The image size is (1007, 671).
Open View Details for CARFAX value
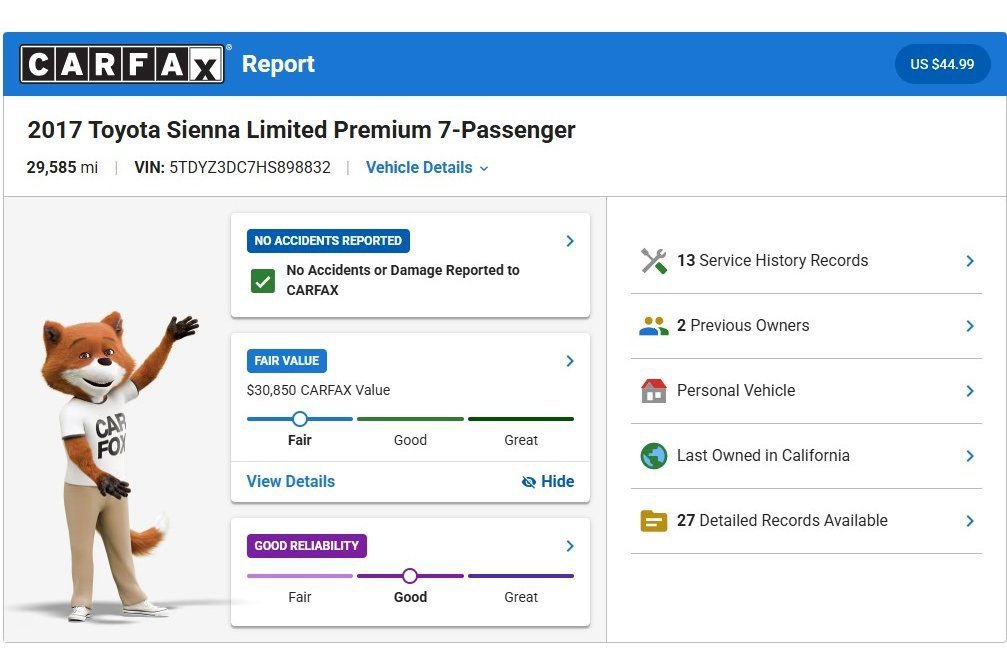click(x=291, y=482)
